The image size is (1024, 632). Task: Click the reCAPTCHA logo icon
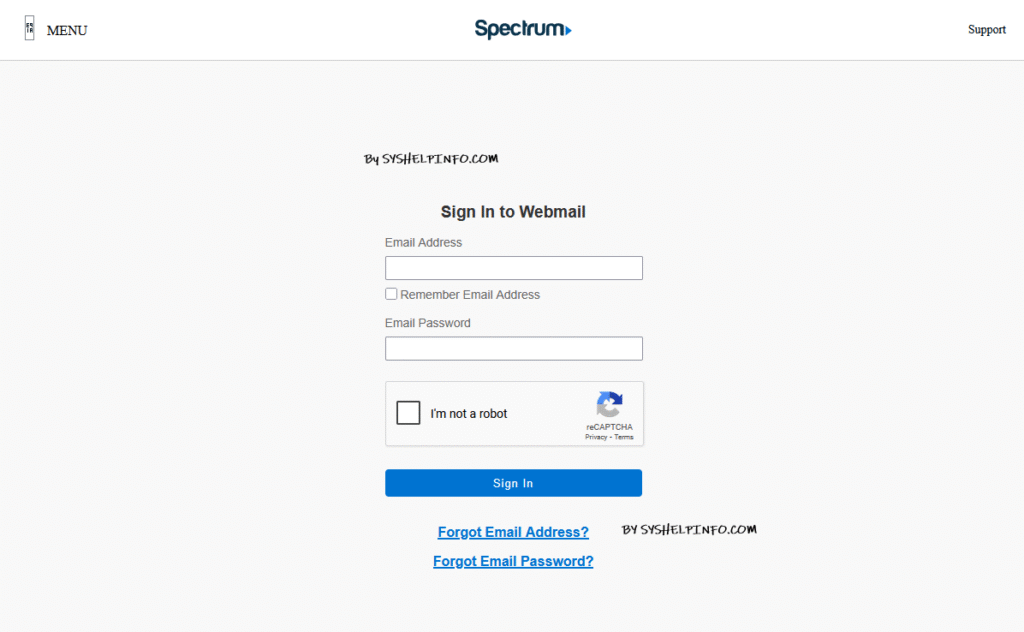[x=609, y=404]
